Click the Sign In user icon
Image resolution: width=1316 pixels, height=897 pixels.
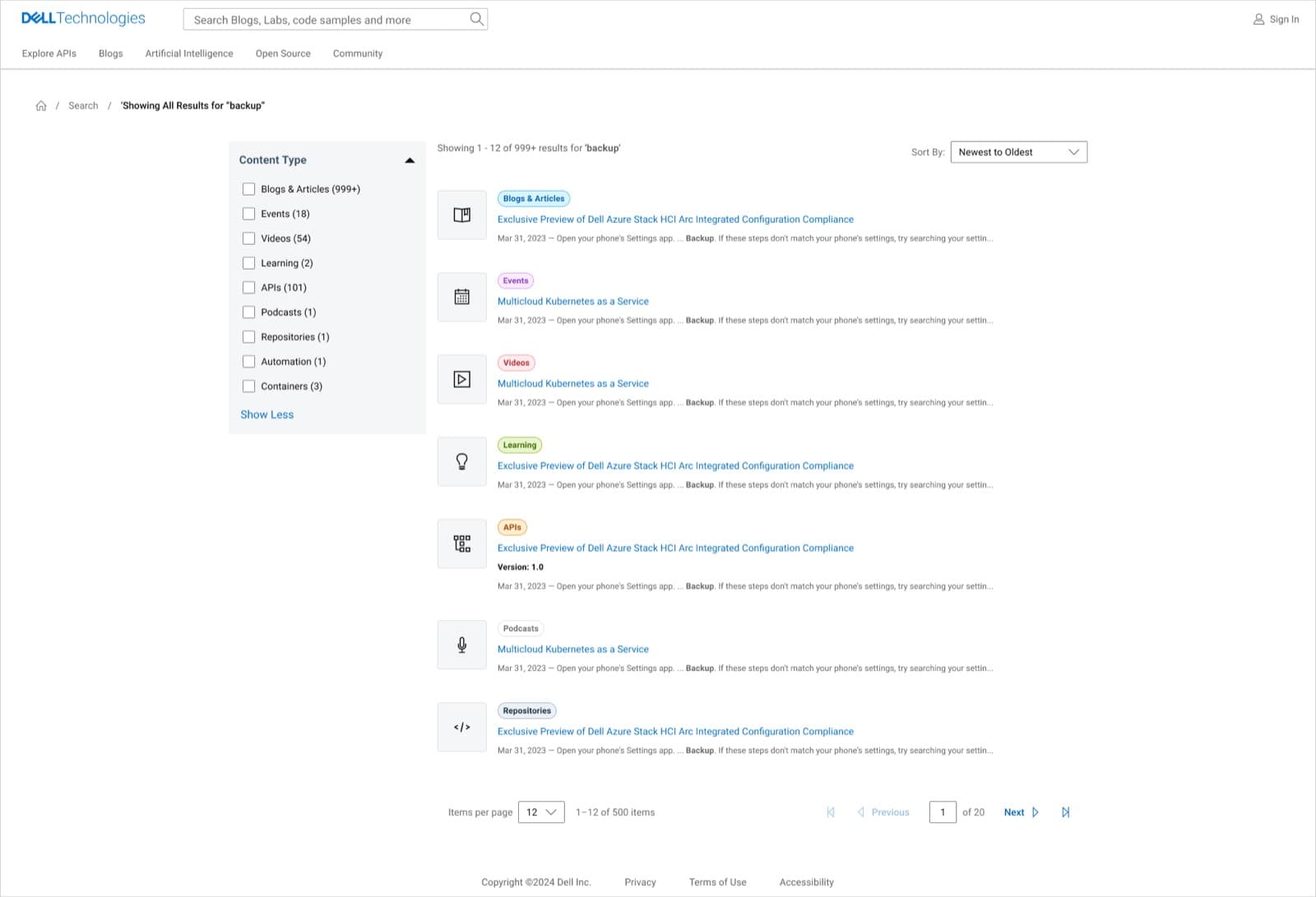[1258, 19]
